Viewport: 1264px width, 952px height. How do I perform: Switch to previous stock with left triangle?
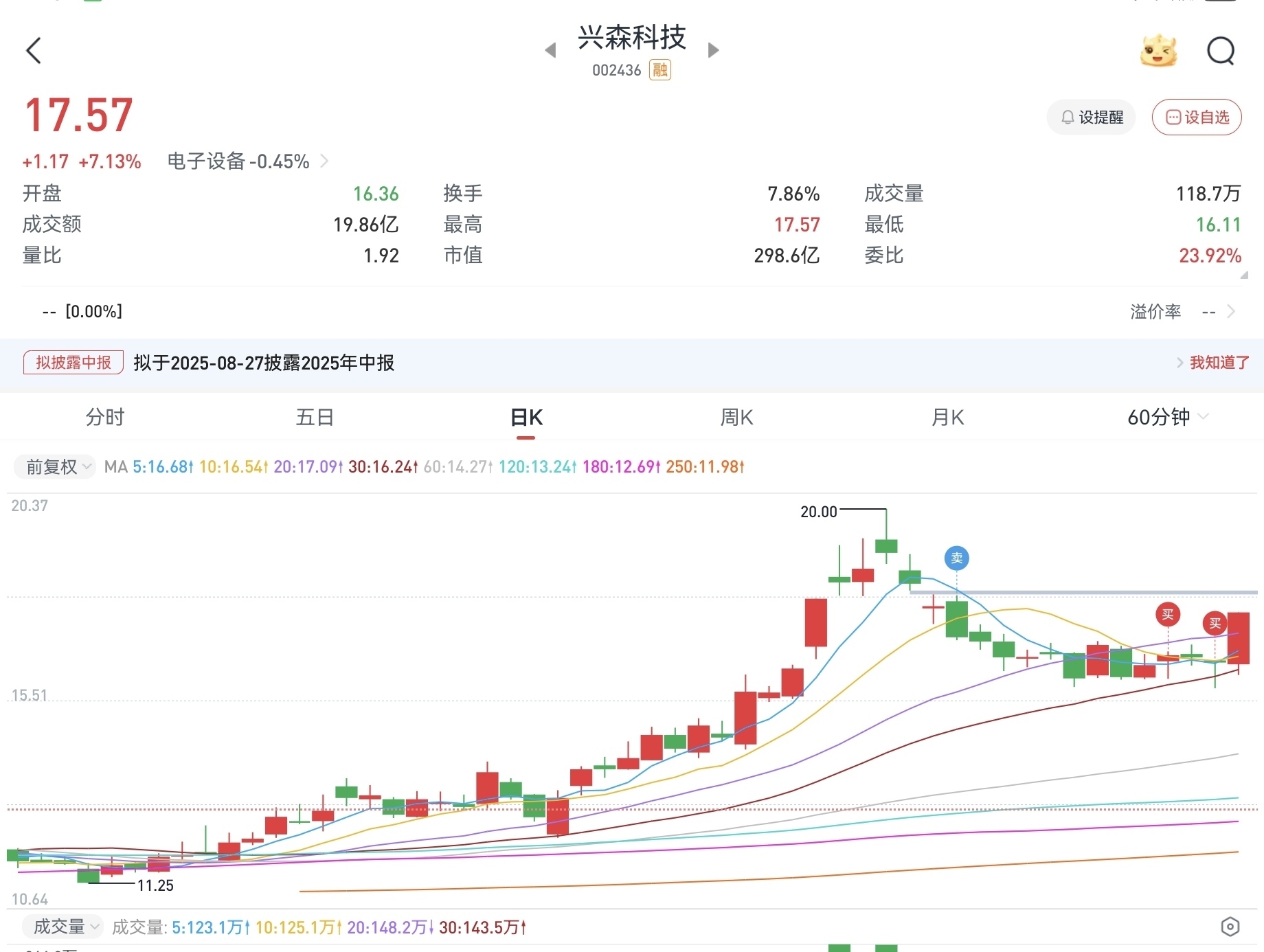550,50
